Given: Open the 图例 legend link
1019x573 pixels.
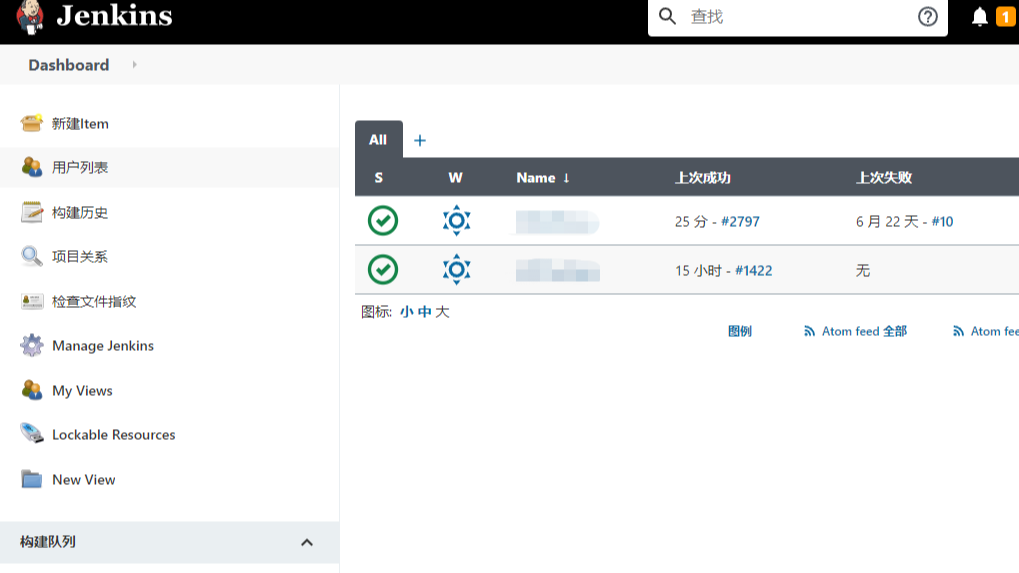Looking at the screenshot, I should coord(740,331).
